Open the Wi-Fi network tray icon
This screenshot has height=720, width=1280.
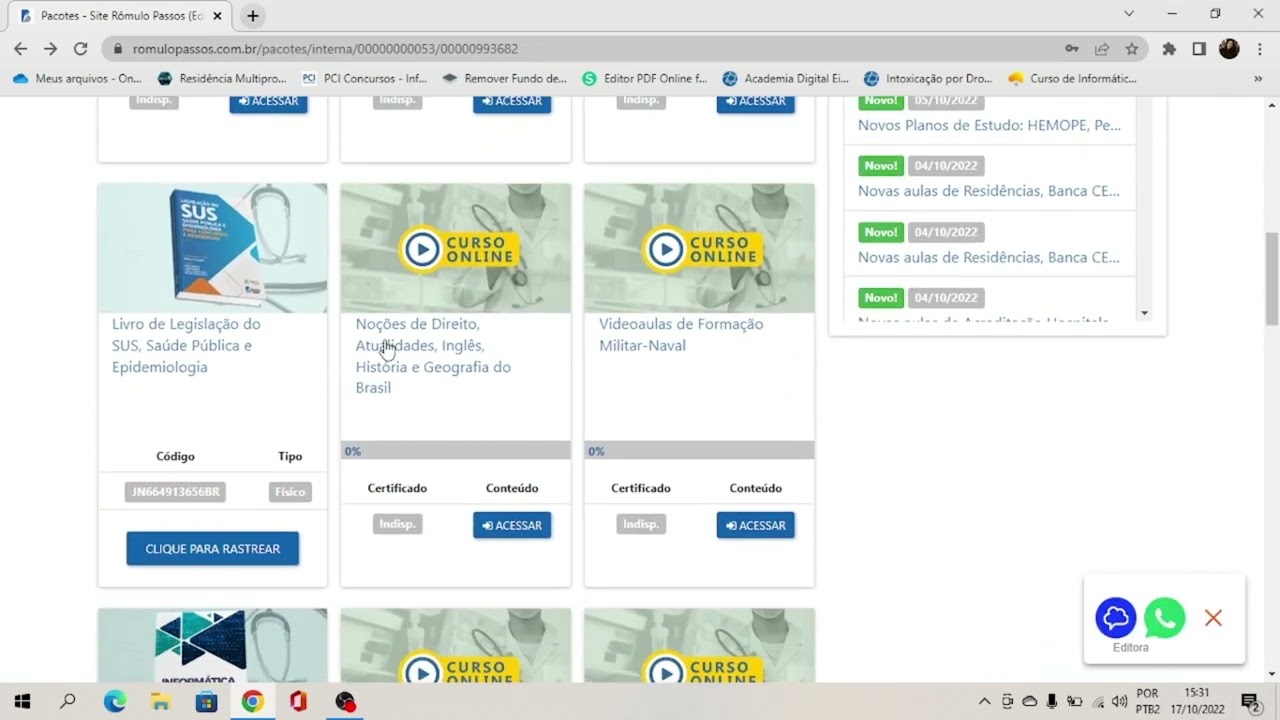point(1098,701)
